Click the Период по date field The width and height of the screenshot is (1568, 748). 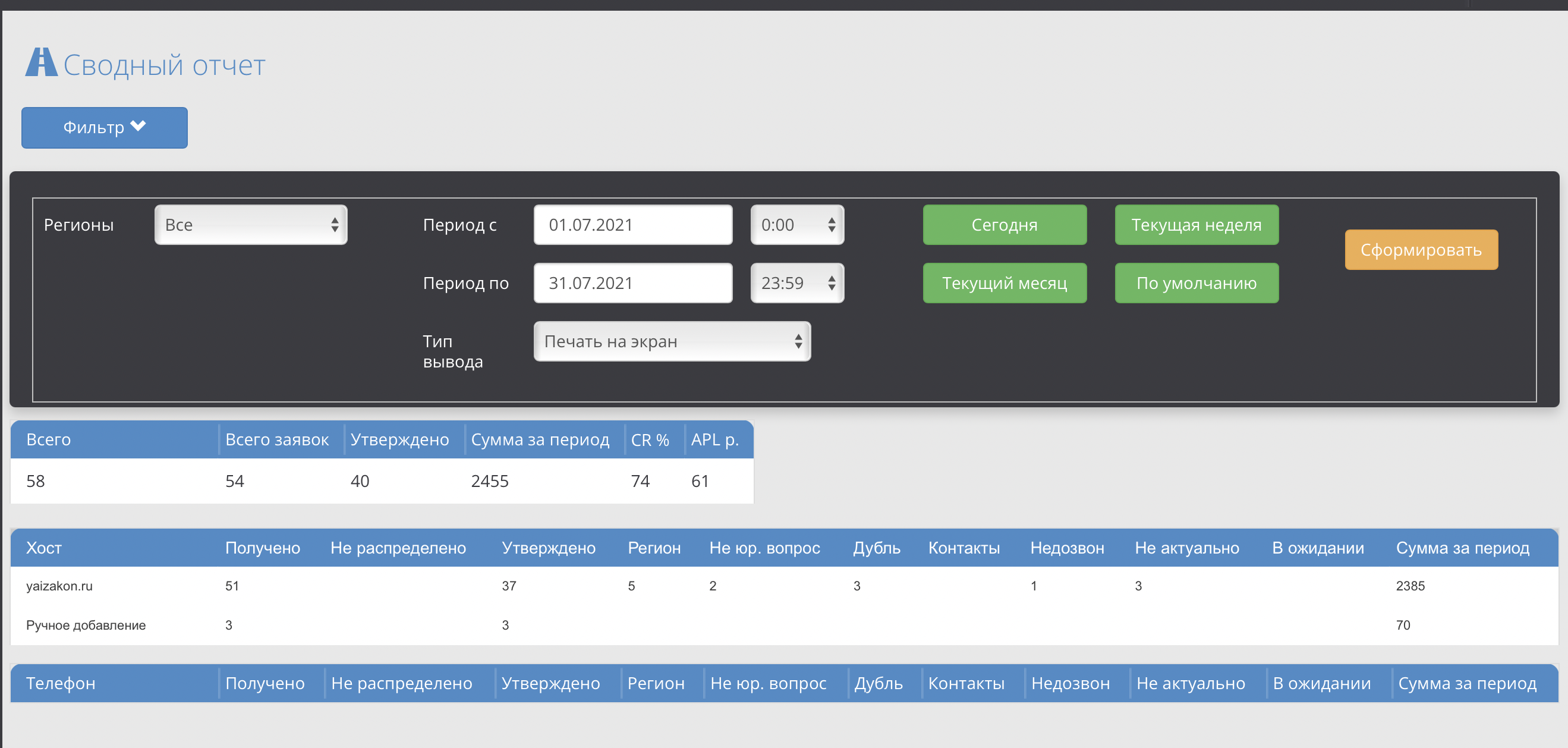point(632,282)
